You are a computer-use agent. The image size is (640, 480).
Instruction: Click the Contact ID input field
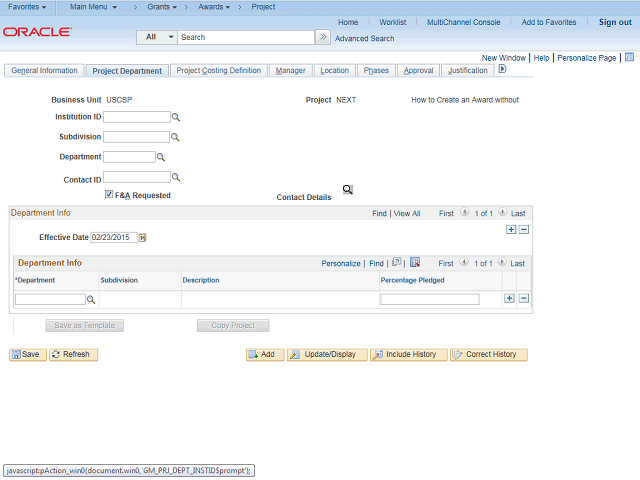coord(137,177)
